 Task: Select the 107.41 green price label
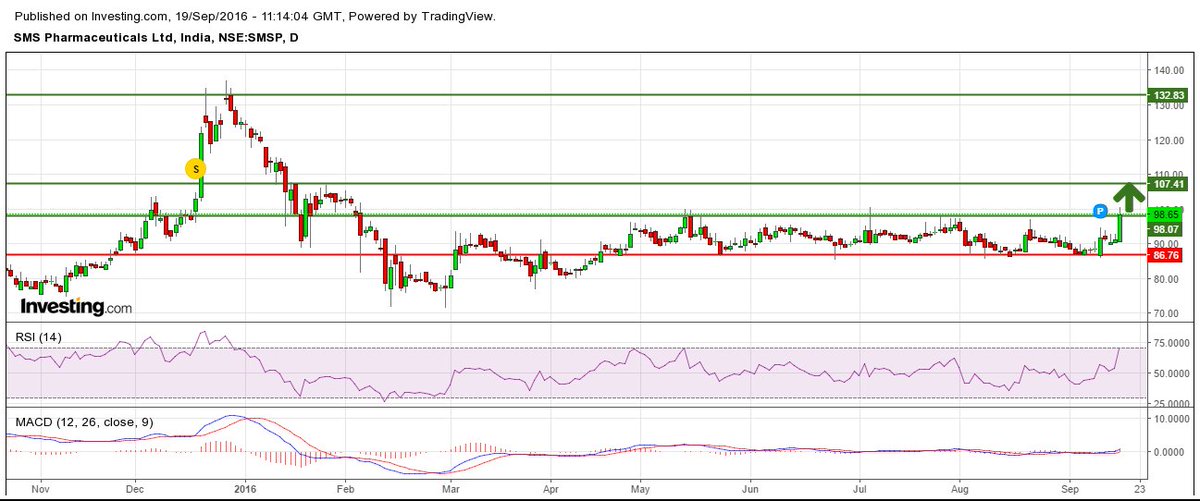pos(1168,184)
